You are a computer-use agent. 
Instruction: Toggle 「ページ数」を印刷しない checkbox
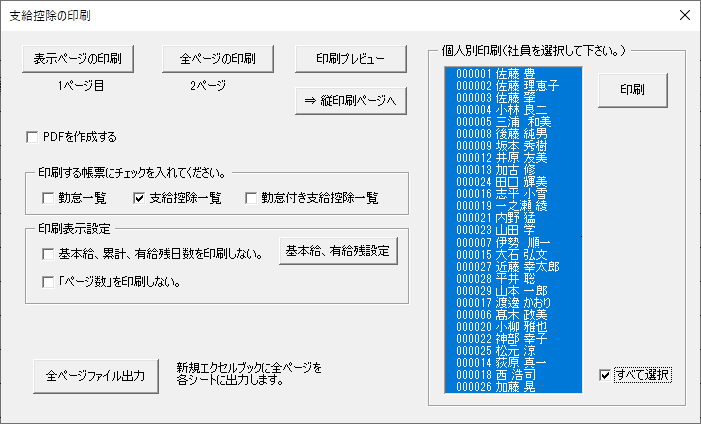point(48,282)
